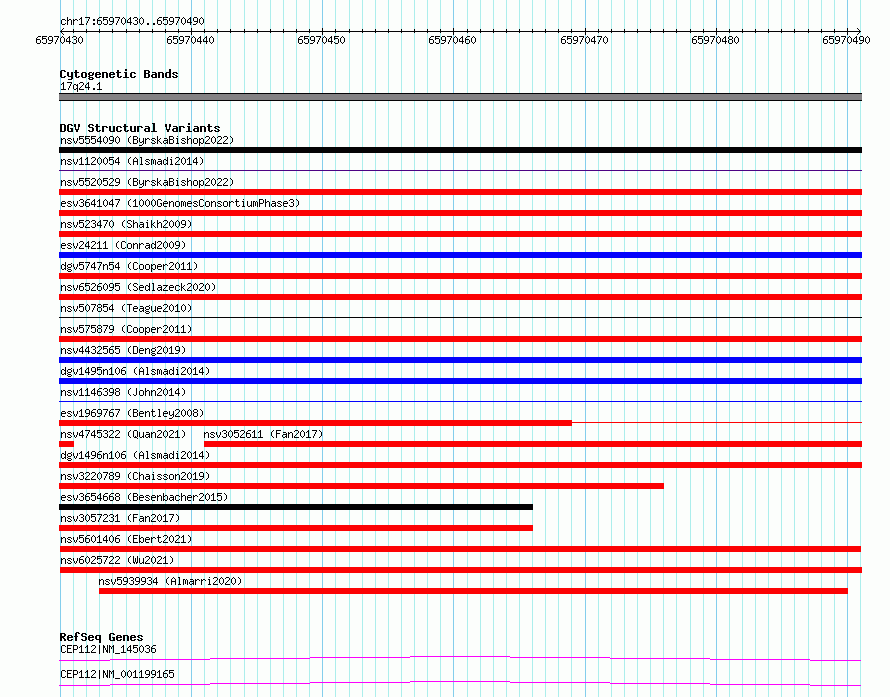The image size is (890, 697).
Task: Click ruler position 65970450
Action: pyautogui.click(x=321, y=40)
